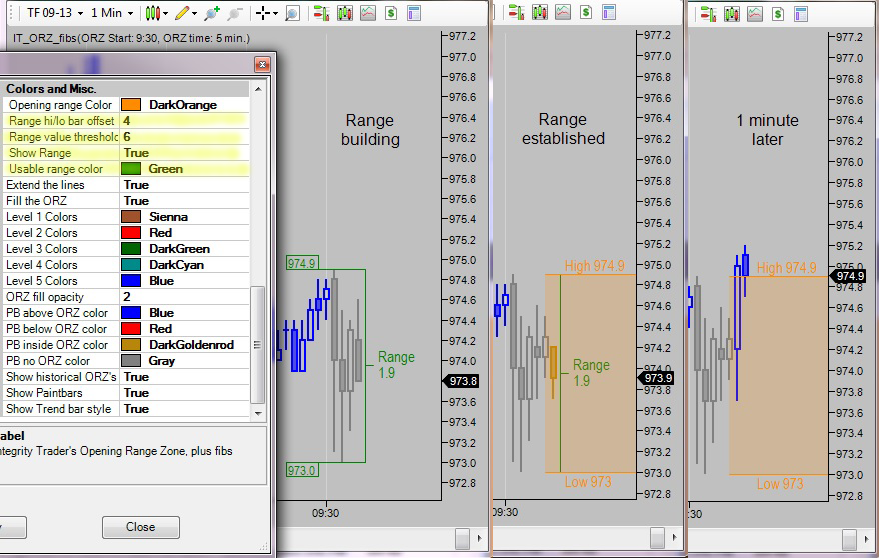Open Properties icon in left chart toolbar
Viewport: 879px width, 558px height.
[x=414, y=13]
